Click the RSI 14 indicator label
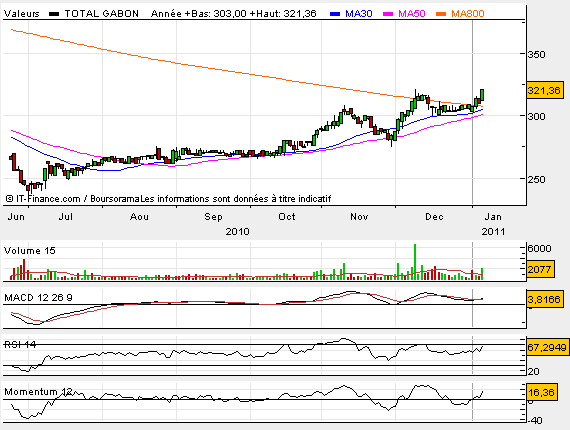The height and width of the screenshot is (430, 570). [x=20, y=344]
